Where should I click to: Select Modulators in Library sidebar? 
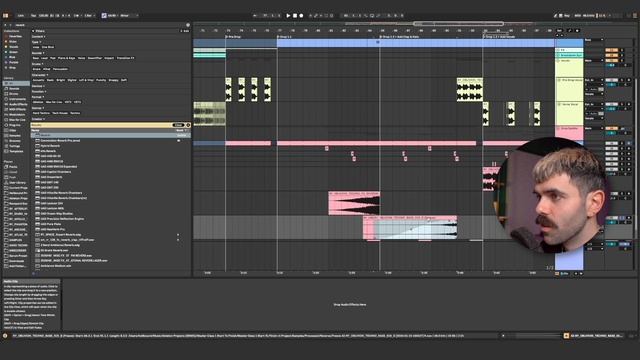coord(17,115)
